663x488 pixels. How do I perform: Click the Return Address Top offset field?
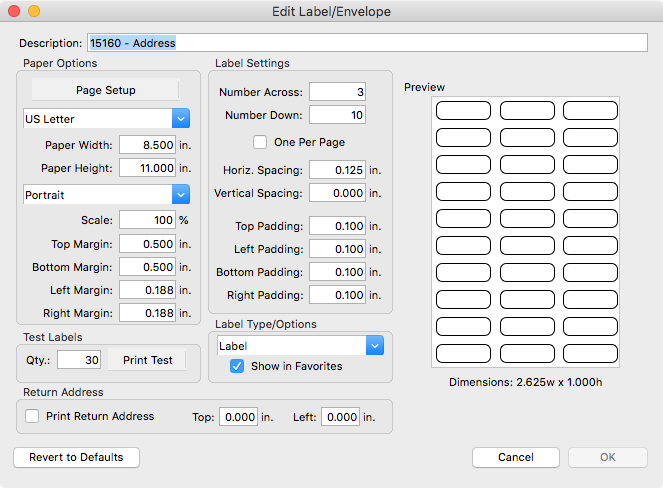click(x=239, y=417)
